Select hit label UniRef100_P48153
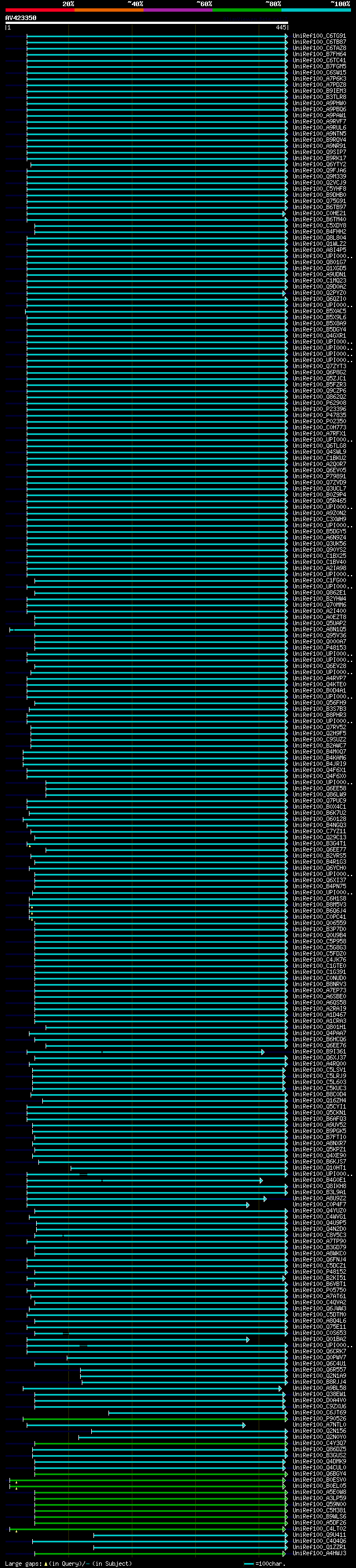Image resolution: width=356 pixels, height=1568 pixels. [x=319, y=647]
